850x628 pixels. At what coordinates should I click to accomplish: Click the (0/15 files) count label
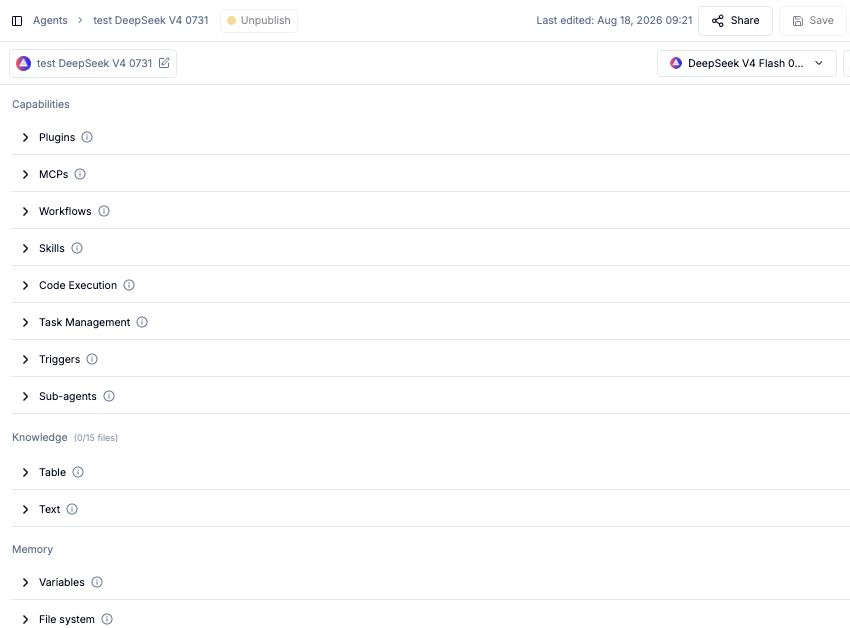tap(96, 438)
